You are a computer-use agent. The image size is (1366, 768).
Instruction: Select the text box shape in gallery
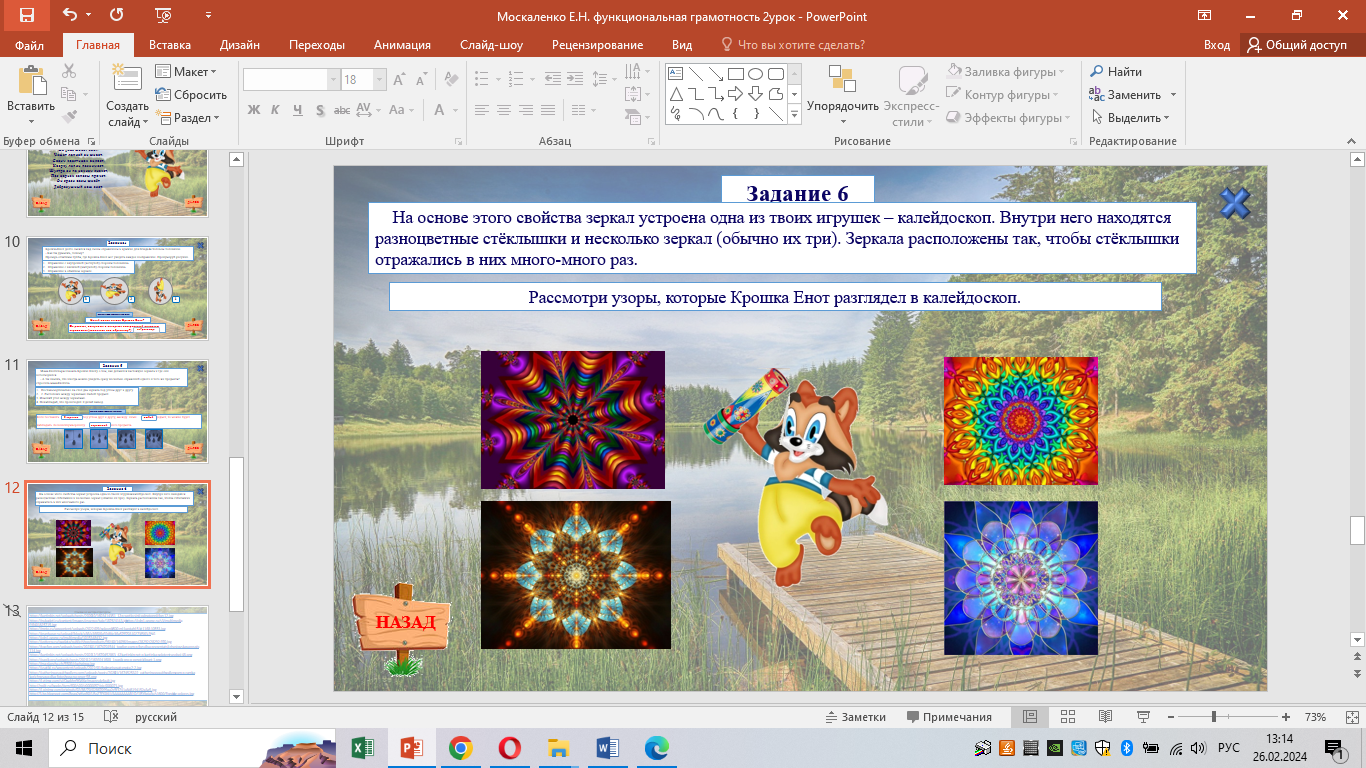(675, 73)
